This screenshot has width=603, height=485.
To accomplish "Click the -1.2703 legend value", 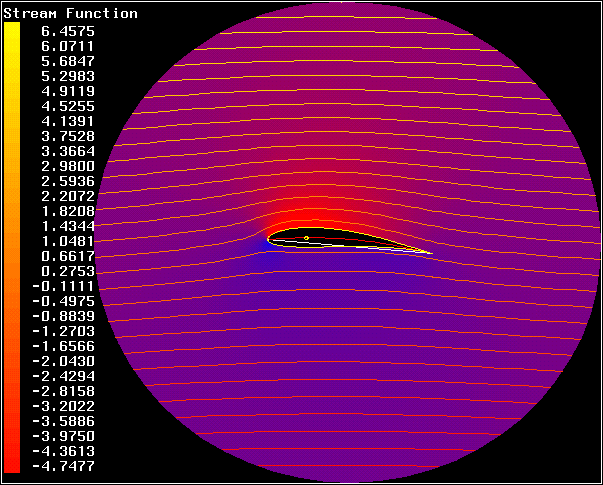I will tap(63, 331).
